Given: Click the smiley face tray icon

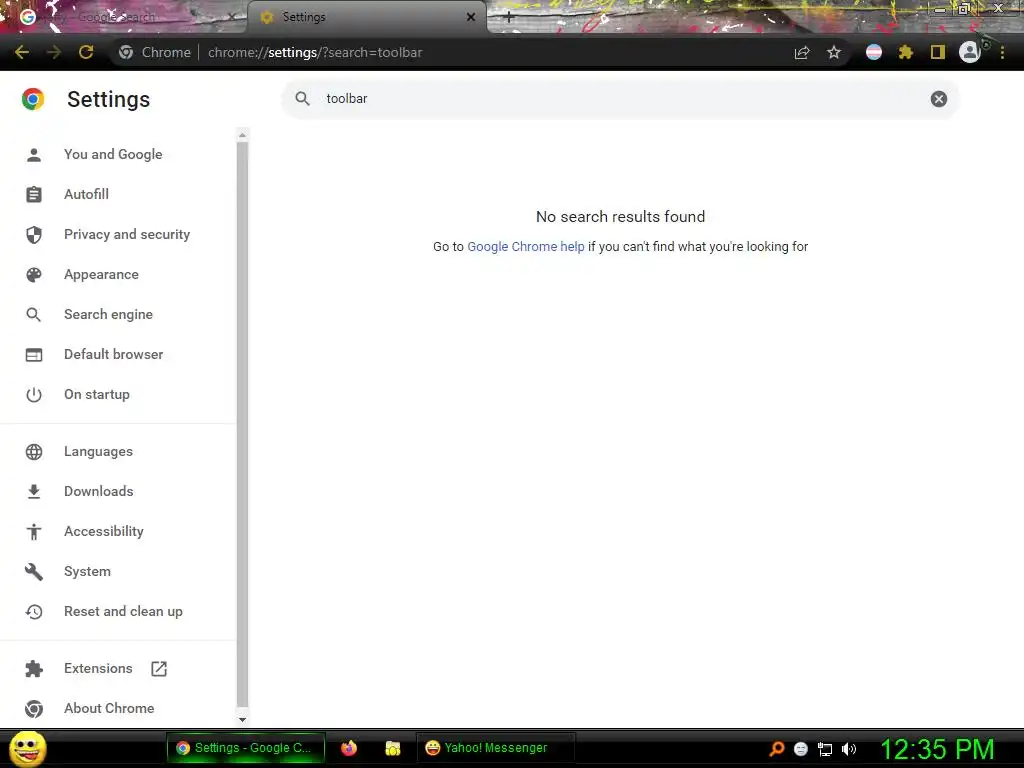Looking at the screenshot, I should pyautogui.click(x=801, y=749).
